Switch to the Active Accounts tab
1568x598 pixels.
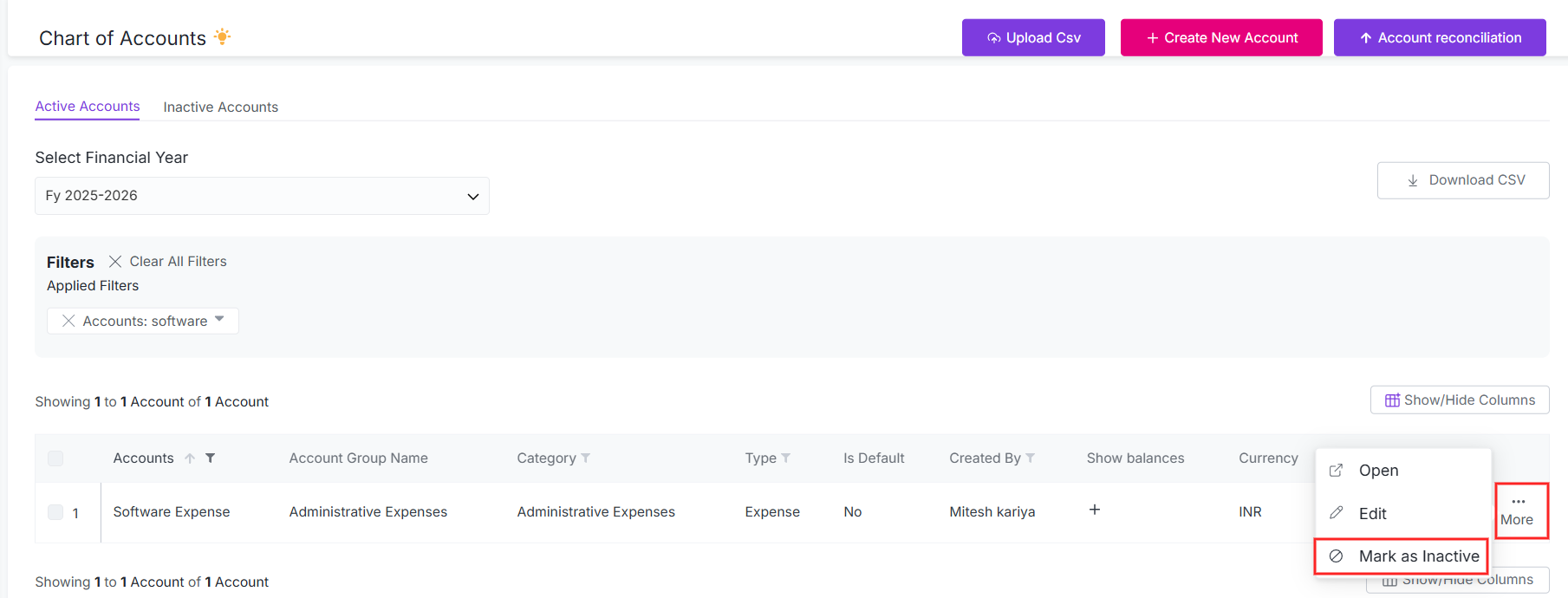click(x=88, y=107)
